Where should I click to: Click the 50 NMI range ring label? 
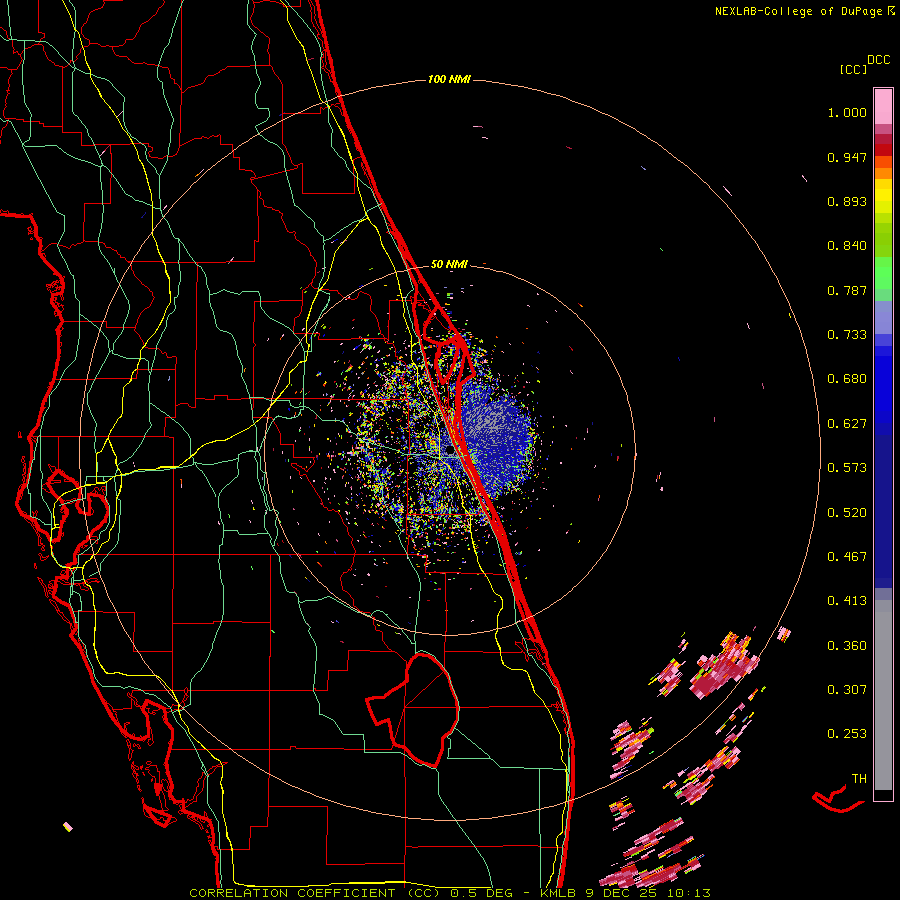point(449,265)
